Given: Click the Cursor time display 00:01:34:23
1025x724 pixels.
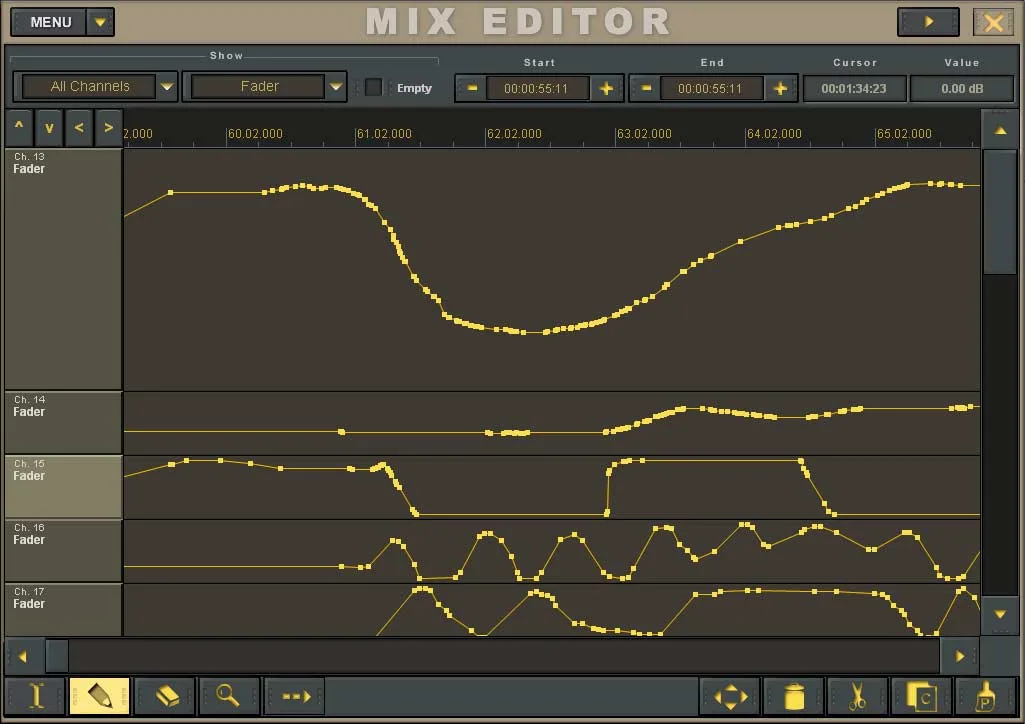Looking at the screenshot, I should [854, 88].
